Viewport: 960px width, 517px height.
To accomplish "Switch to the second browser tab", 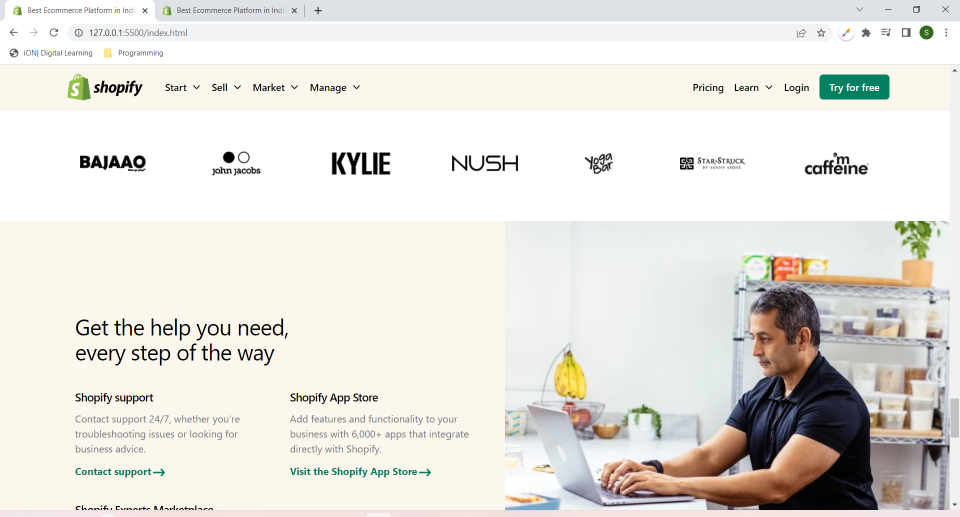I will (x=228, y=10).
